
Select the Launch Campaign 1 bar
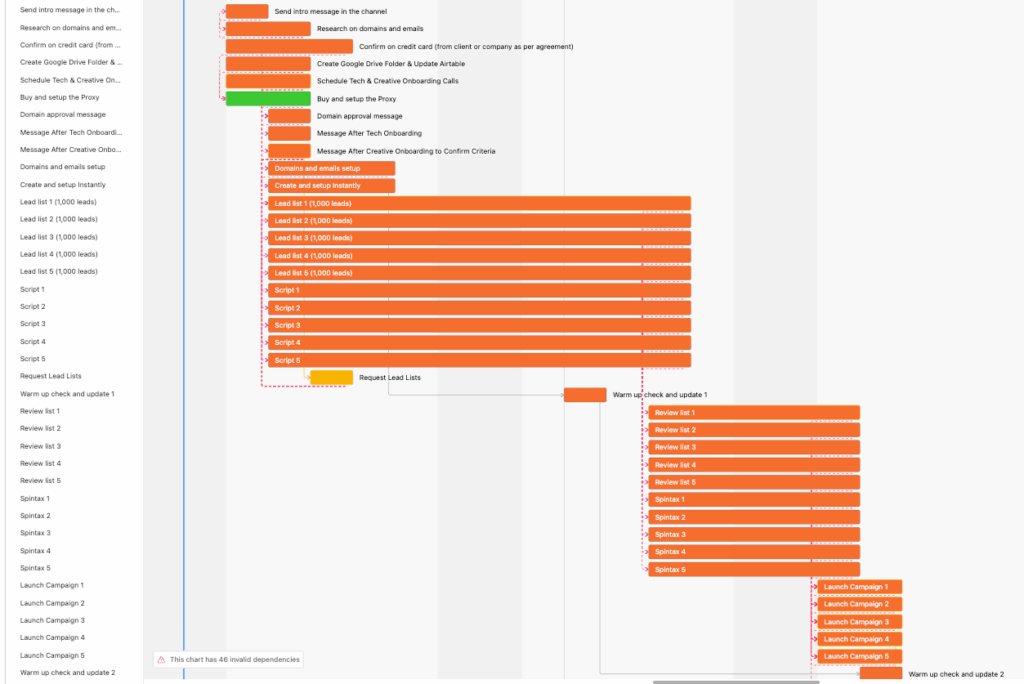tap(859, 587)
